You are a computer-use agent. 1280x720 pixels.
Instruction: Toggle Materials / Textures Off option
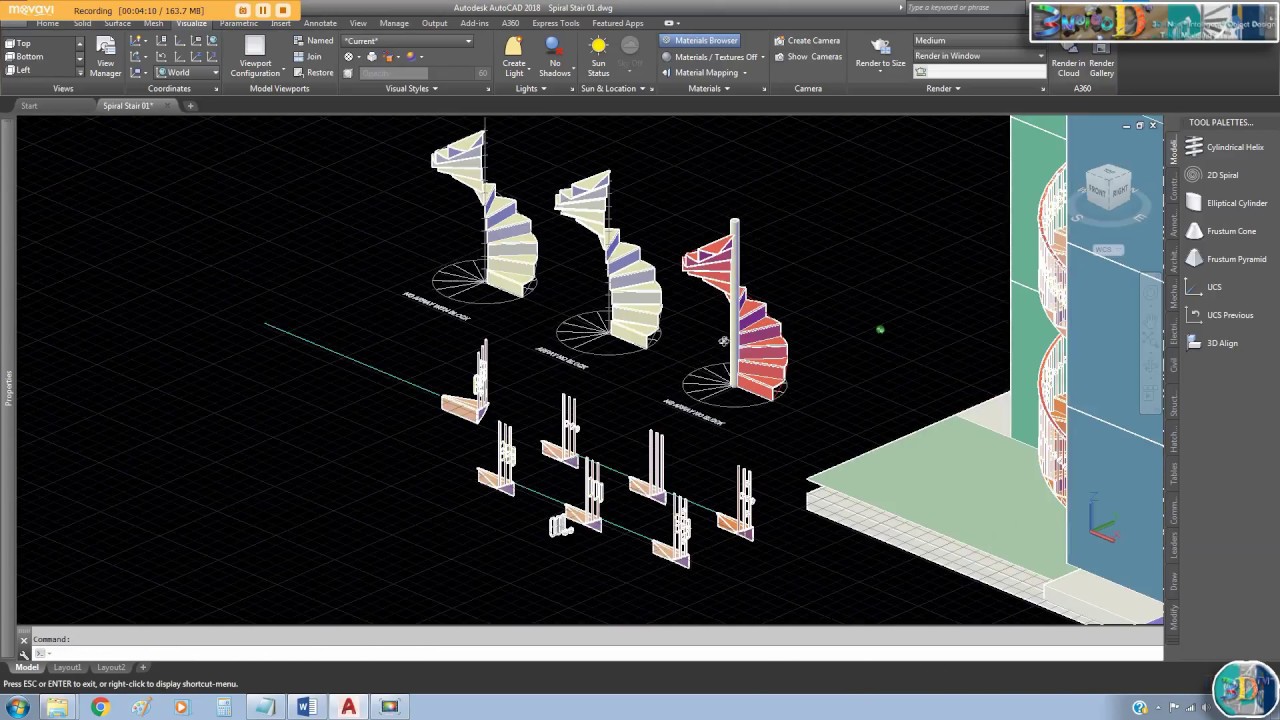713,57
